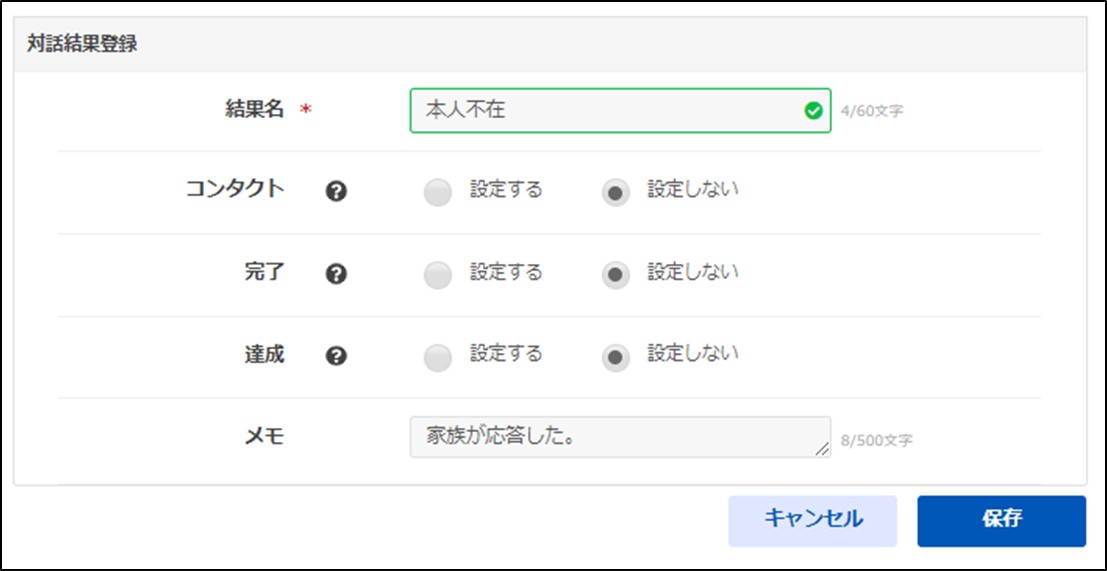The width and height of the screenshot is (1107, 571).
Task: Open the help icon next to コンタクト
Action: click(x=337, y=191)
